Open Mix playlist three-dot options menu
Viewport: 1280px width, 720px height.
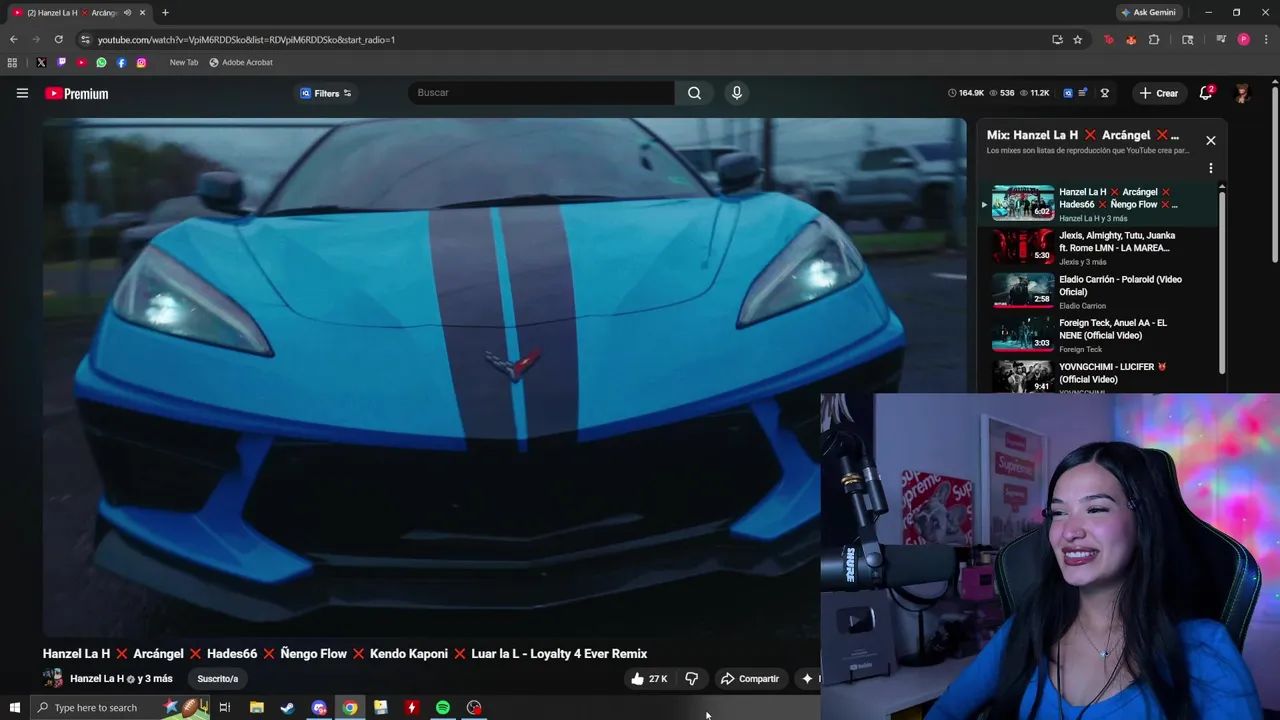[1211, 168]
